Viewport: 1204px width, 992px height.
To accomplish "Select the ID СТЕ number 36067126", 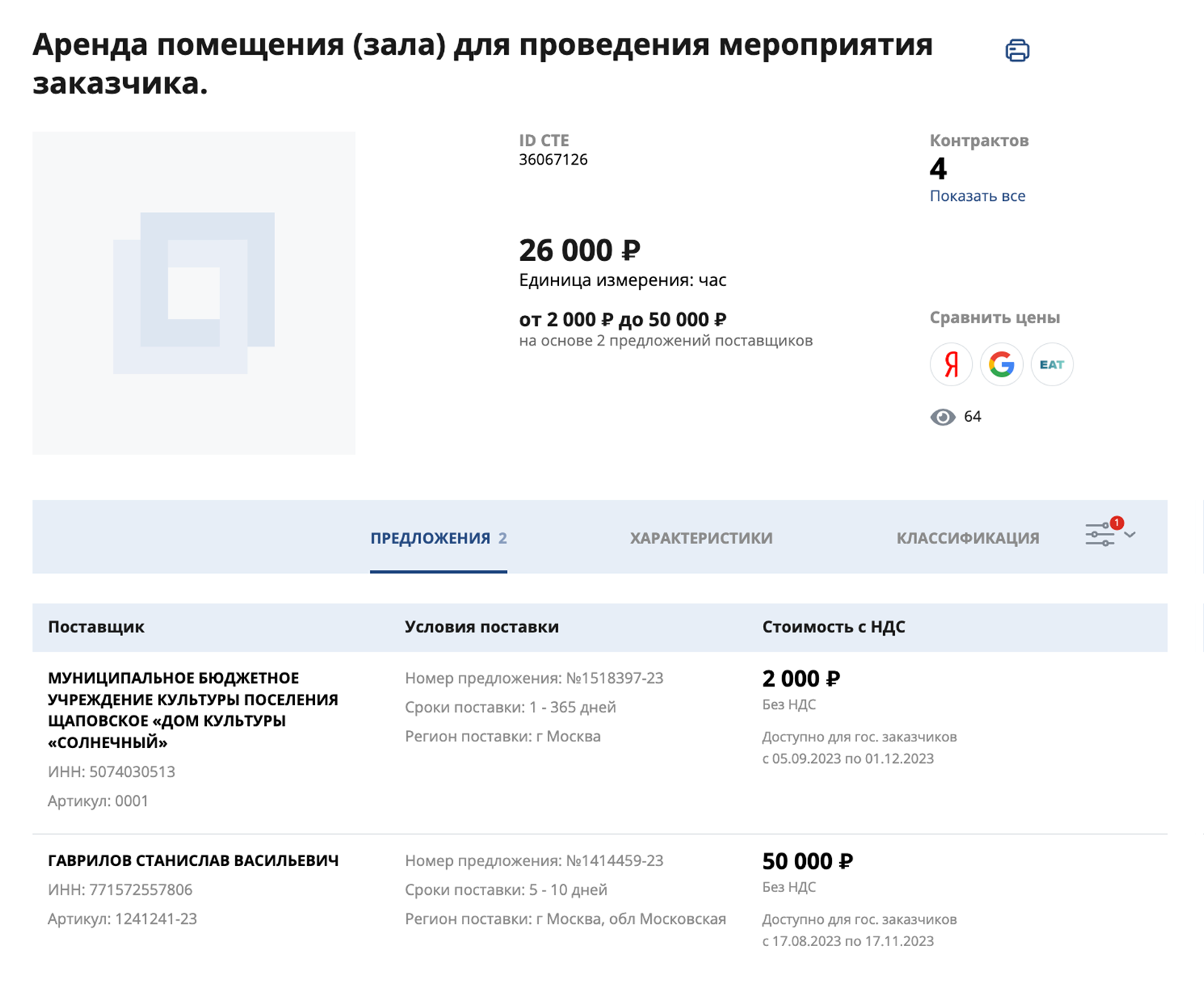I will point(553,159).
